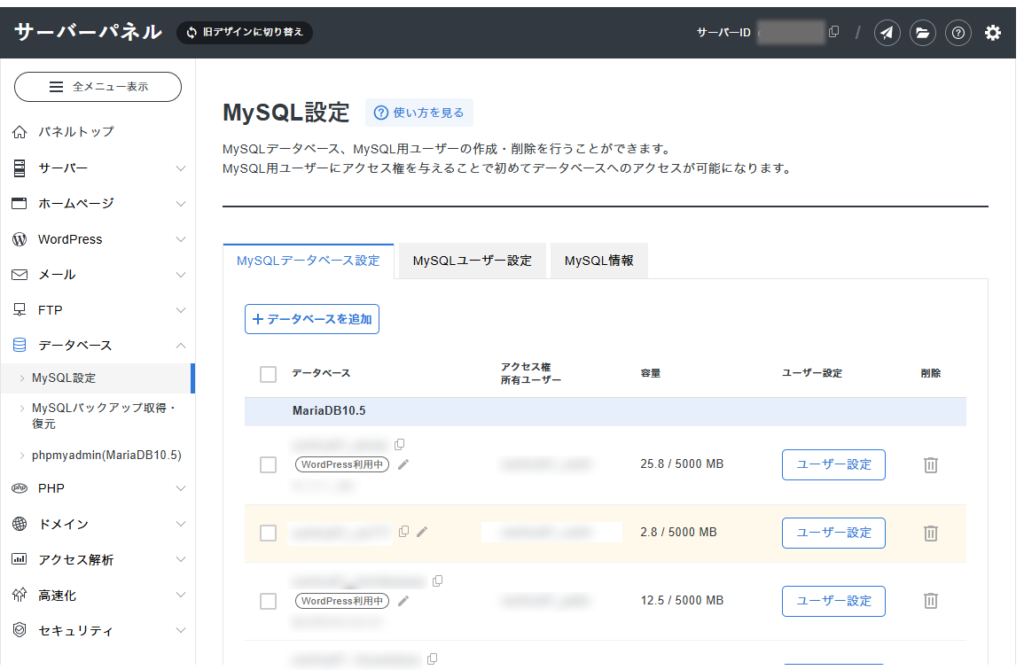Delete the 25.8 MB database with trash icon
1024x670 pixels.
pyautogui.click(x=930, y=464)
